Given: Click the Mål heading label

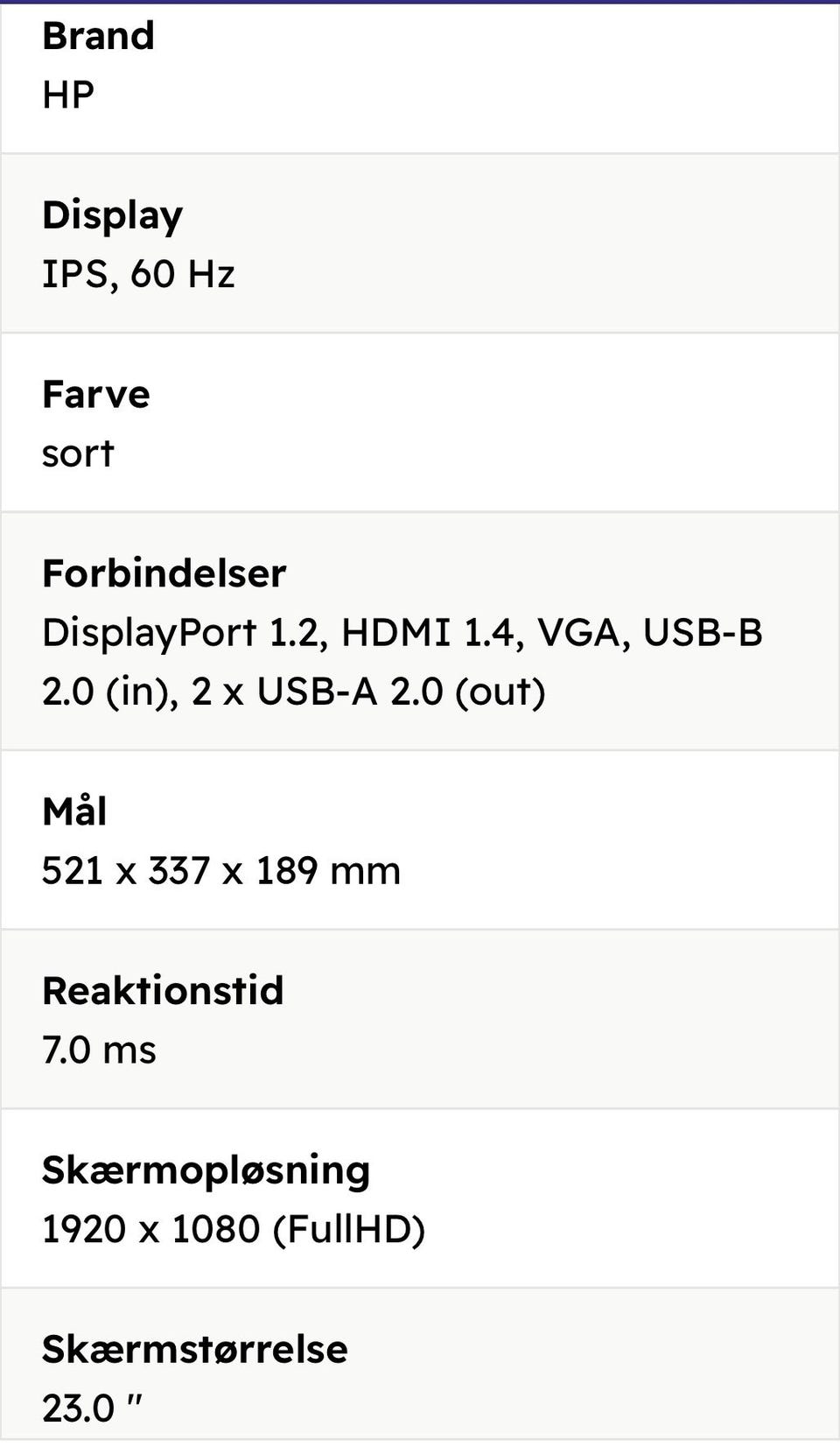Looking at the screenshot, I should pos(74,811).
